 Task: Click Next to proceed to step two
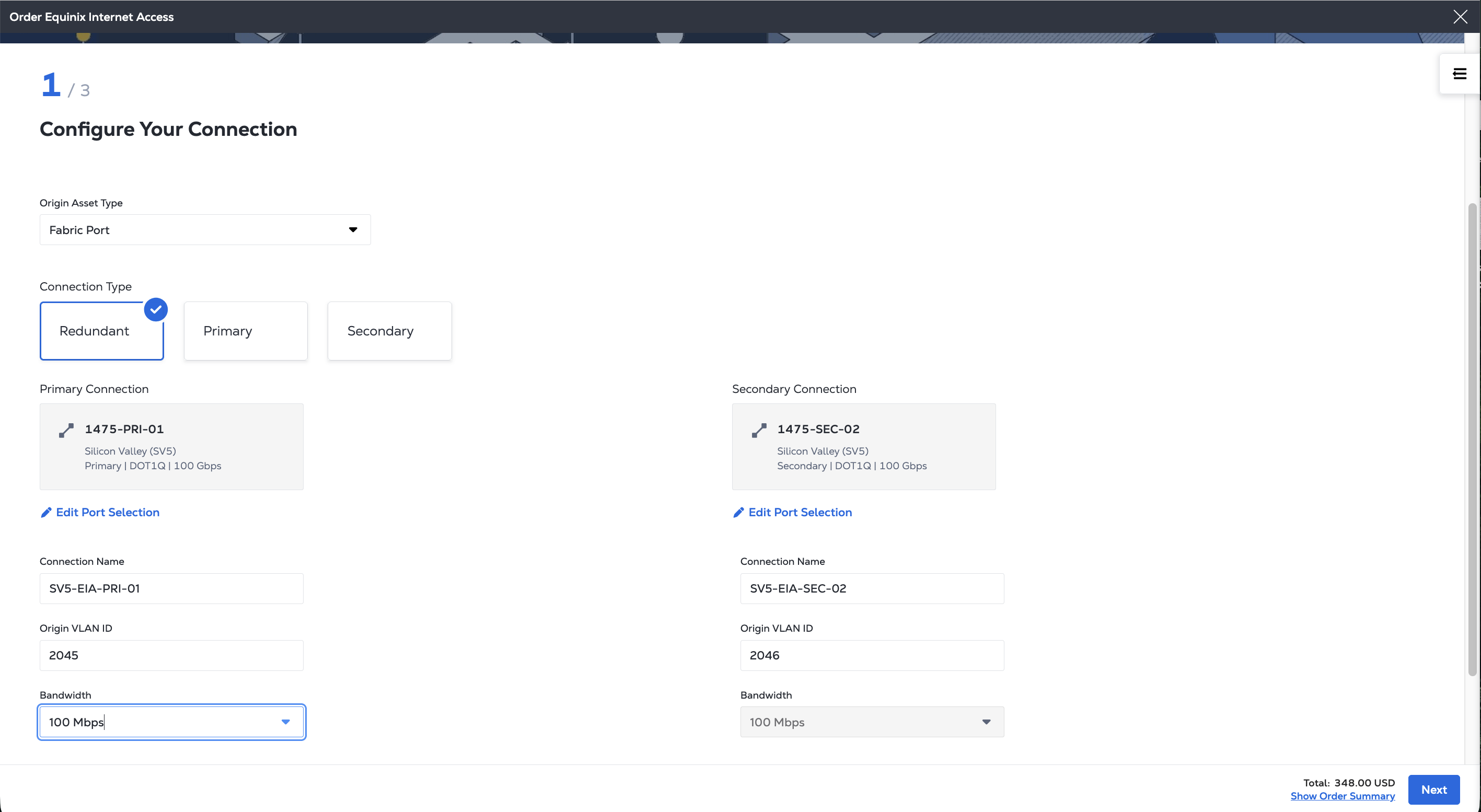1433,790
